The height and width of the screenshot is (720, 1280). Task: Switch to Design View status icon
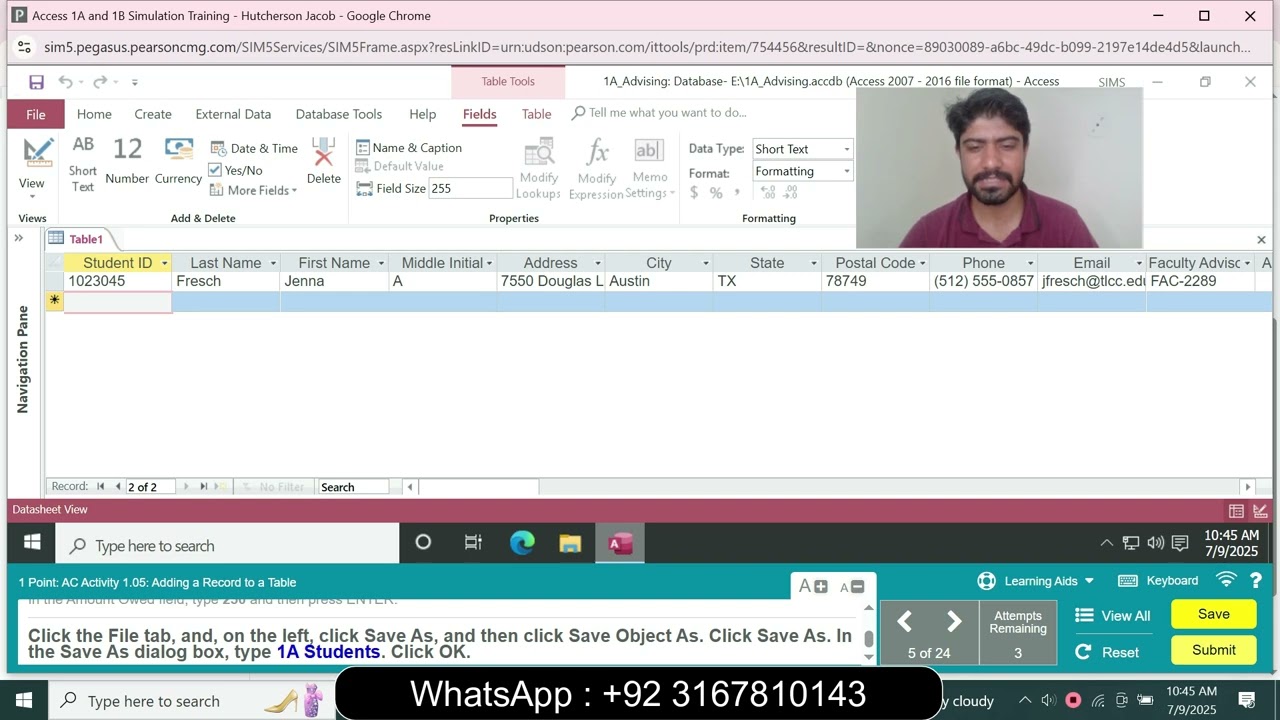pos(1260,511)
